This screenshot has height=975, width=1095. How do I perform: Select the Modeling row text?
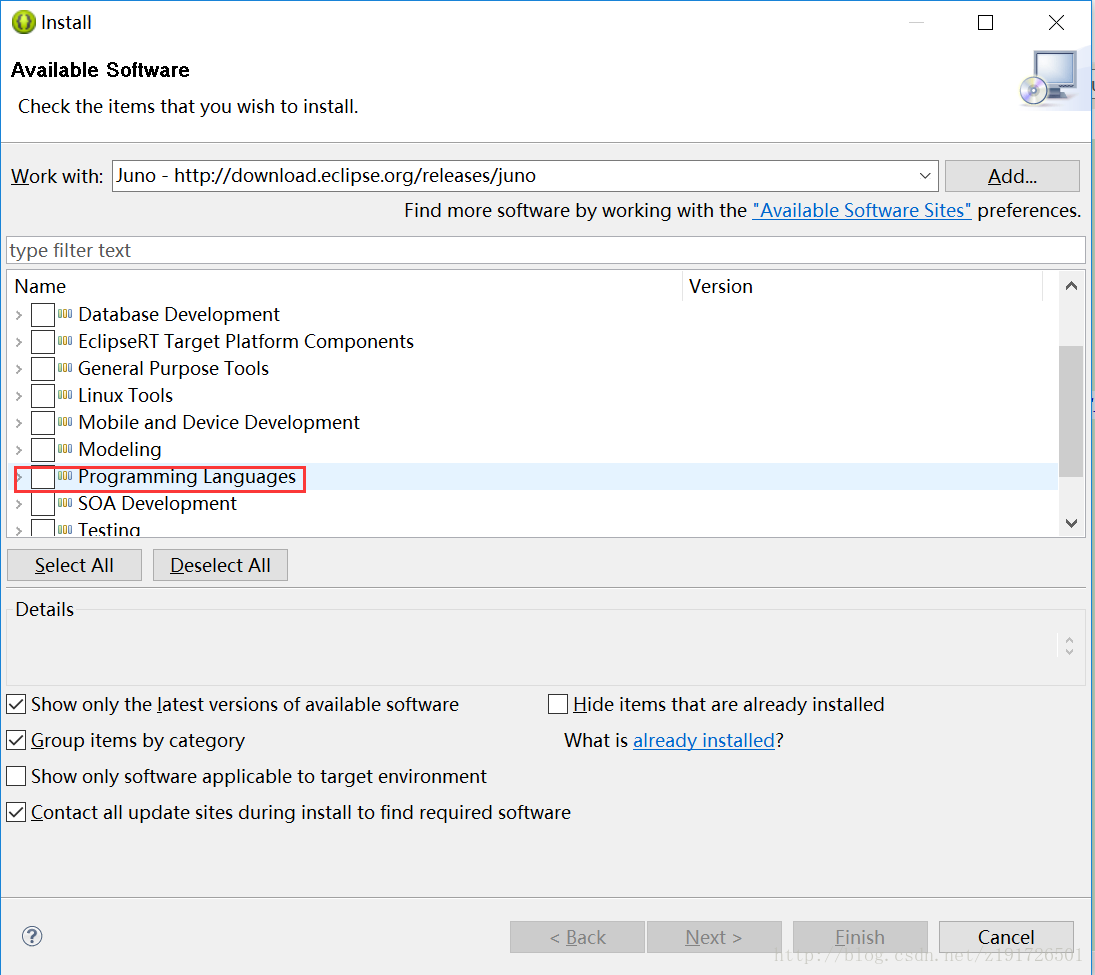[119, 449]
